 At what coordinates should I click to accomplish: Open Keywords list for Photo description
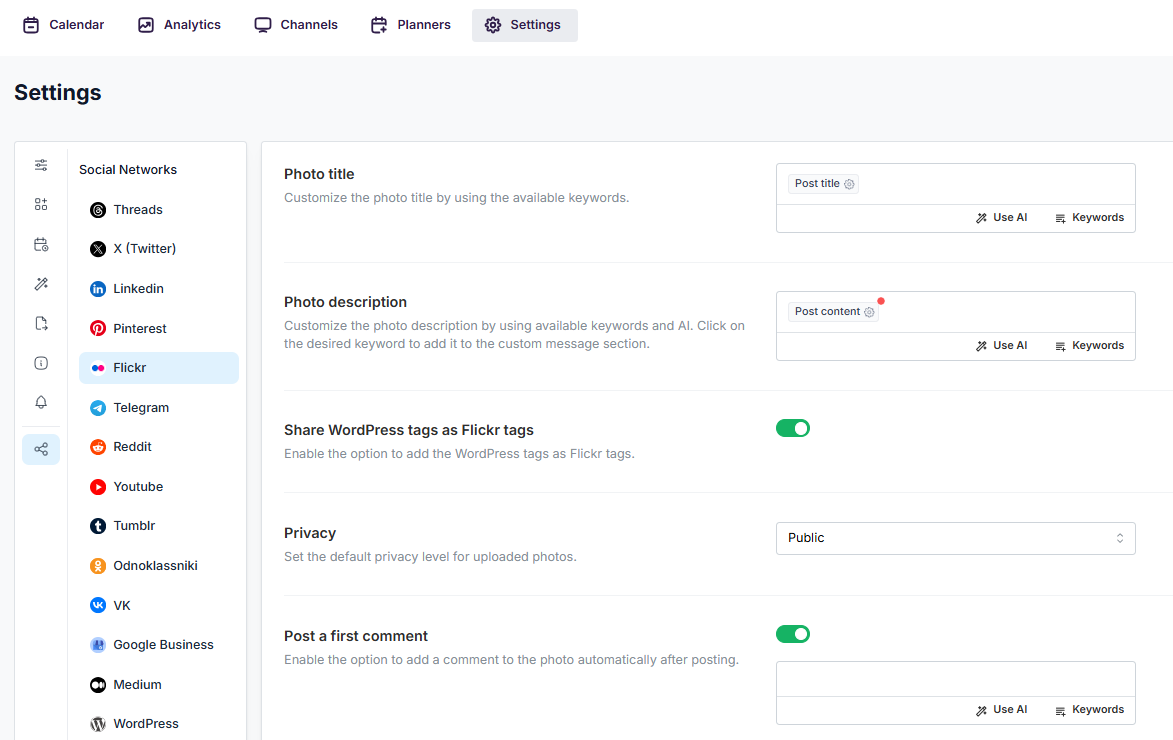pos(1089,345)
